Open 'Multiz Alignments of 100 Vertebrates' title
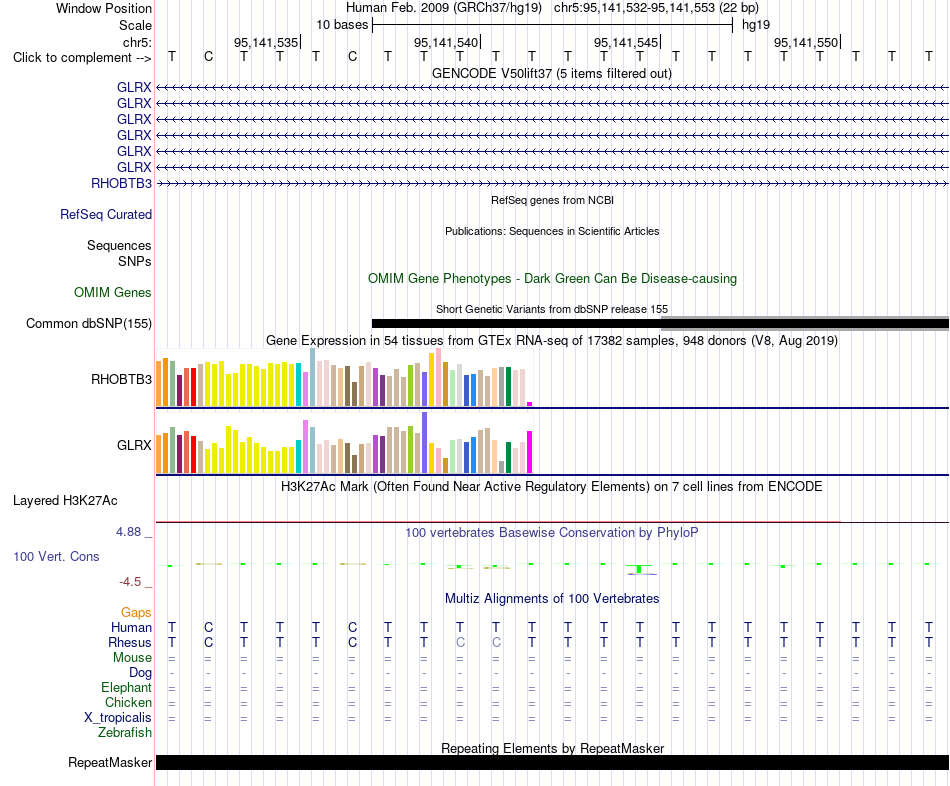 pos(552,599)
